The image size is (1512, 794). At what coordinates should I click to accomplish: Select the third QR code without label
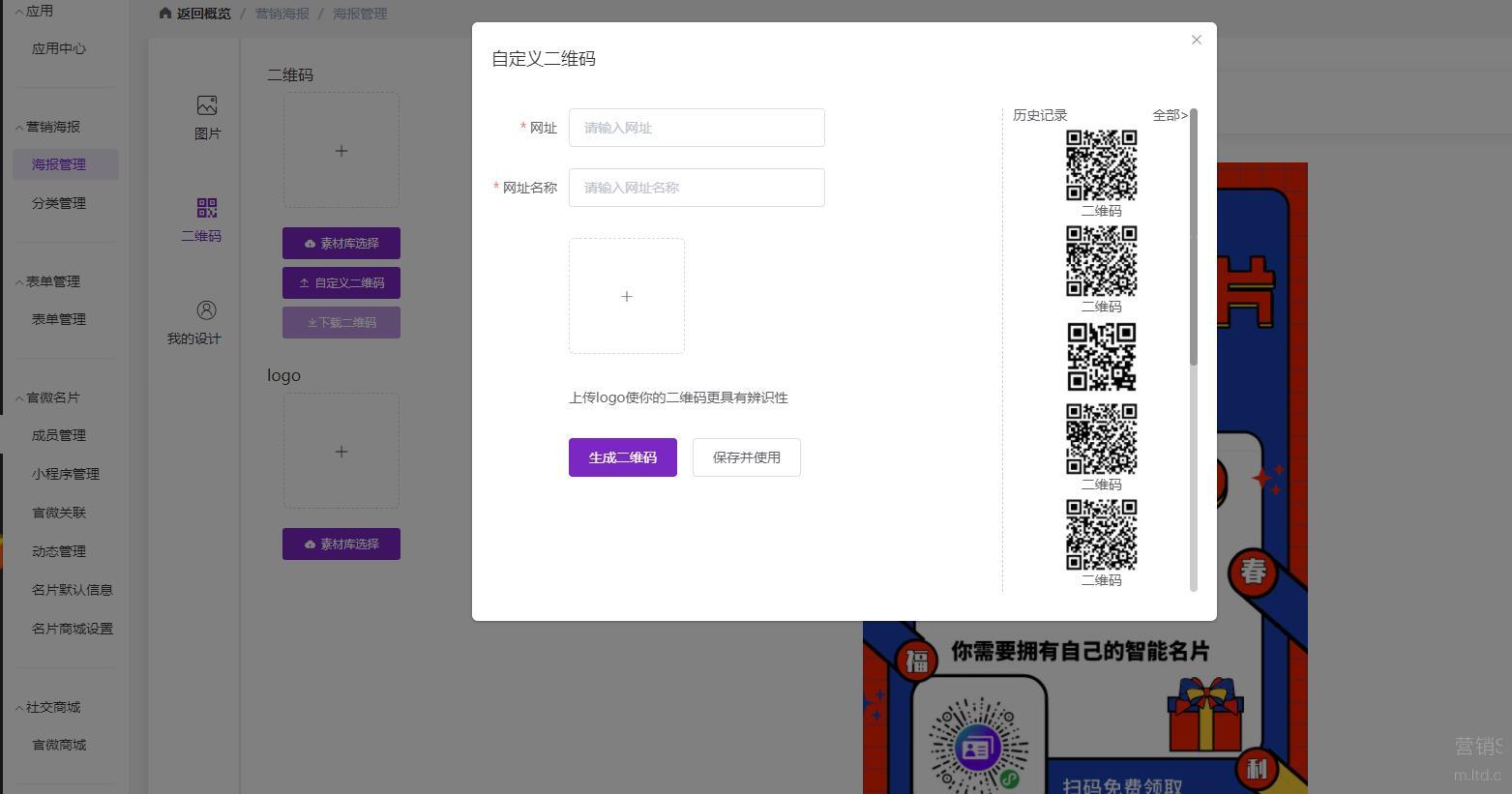[1102, 357]
